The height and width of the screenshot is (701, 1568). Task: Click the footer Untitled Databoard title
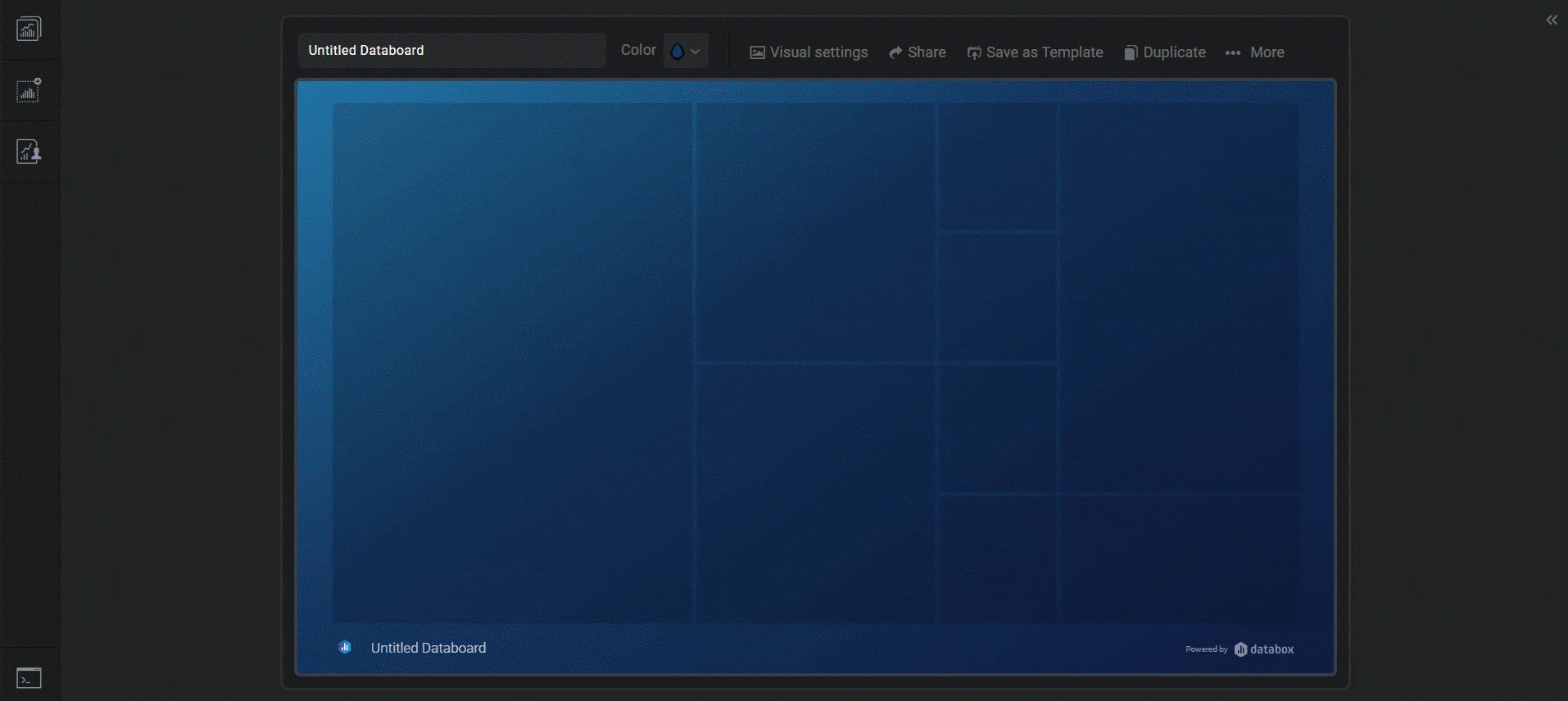[x=428, y=648]
